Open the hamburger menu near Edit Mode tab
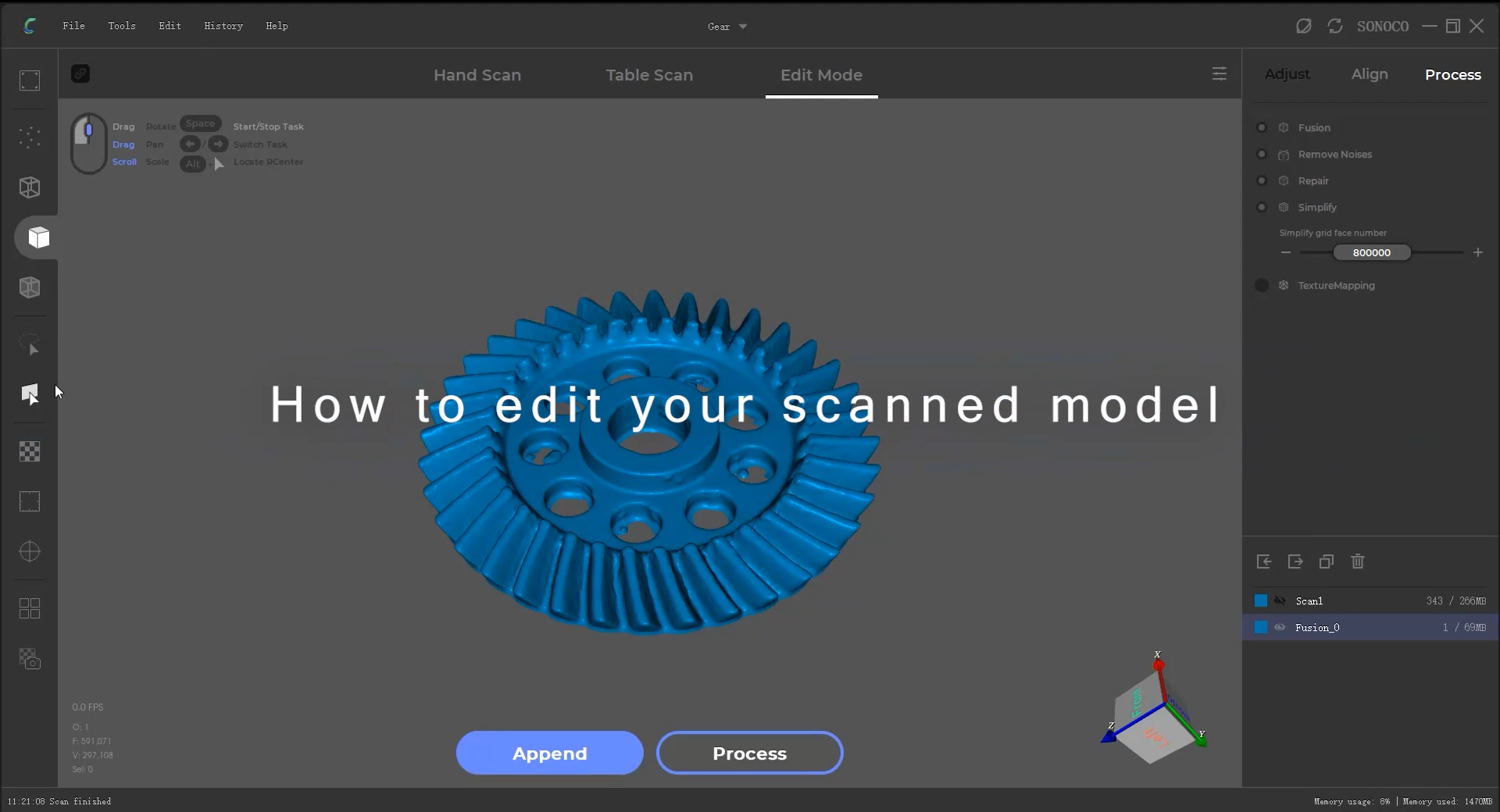This screenshot has height=812, width=1500. [x=1220, y=73]
